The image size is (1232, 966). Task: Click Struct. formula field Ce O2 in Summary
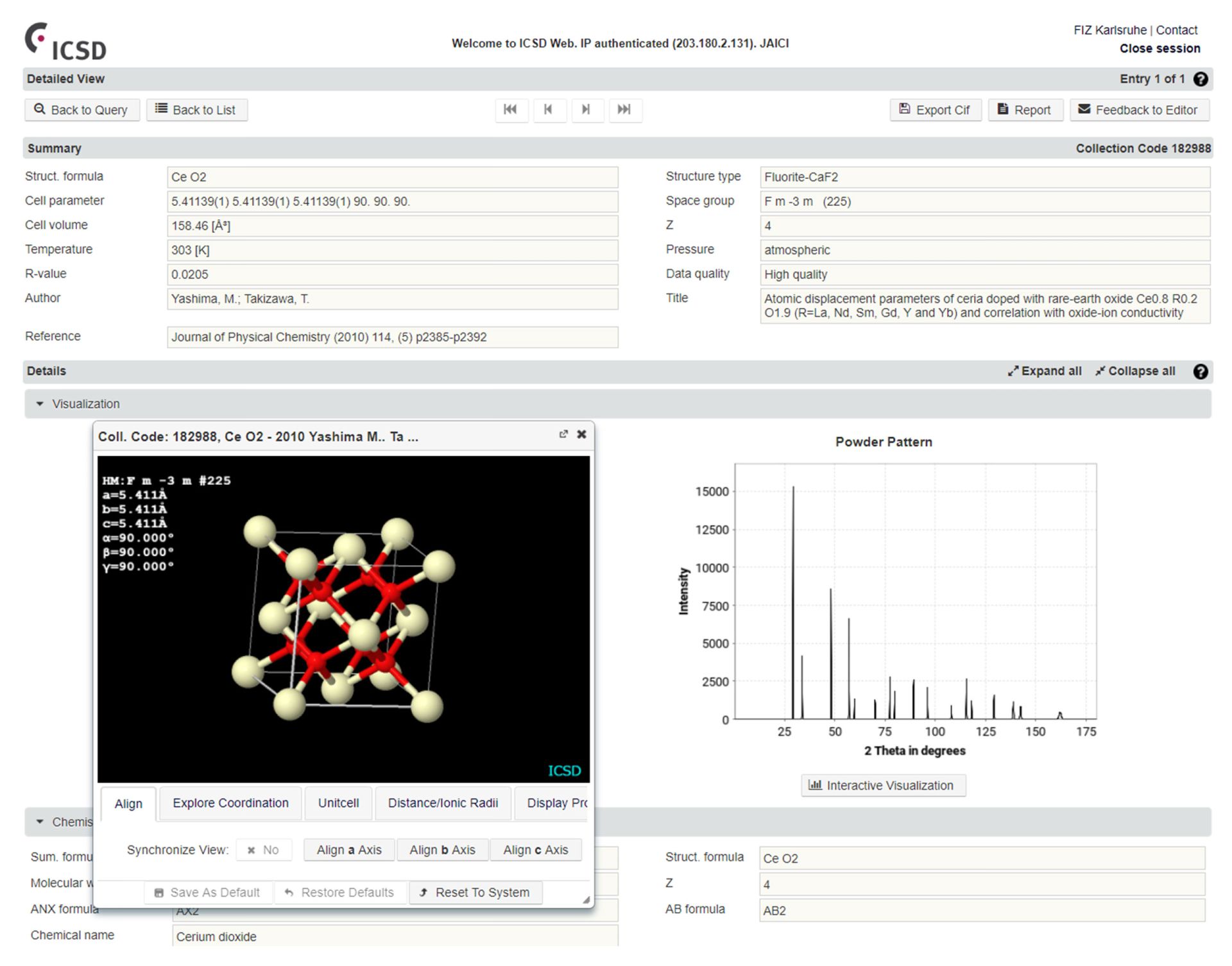click(393, 177)
